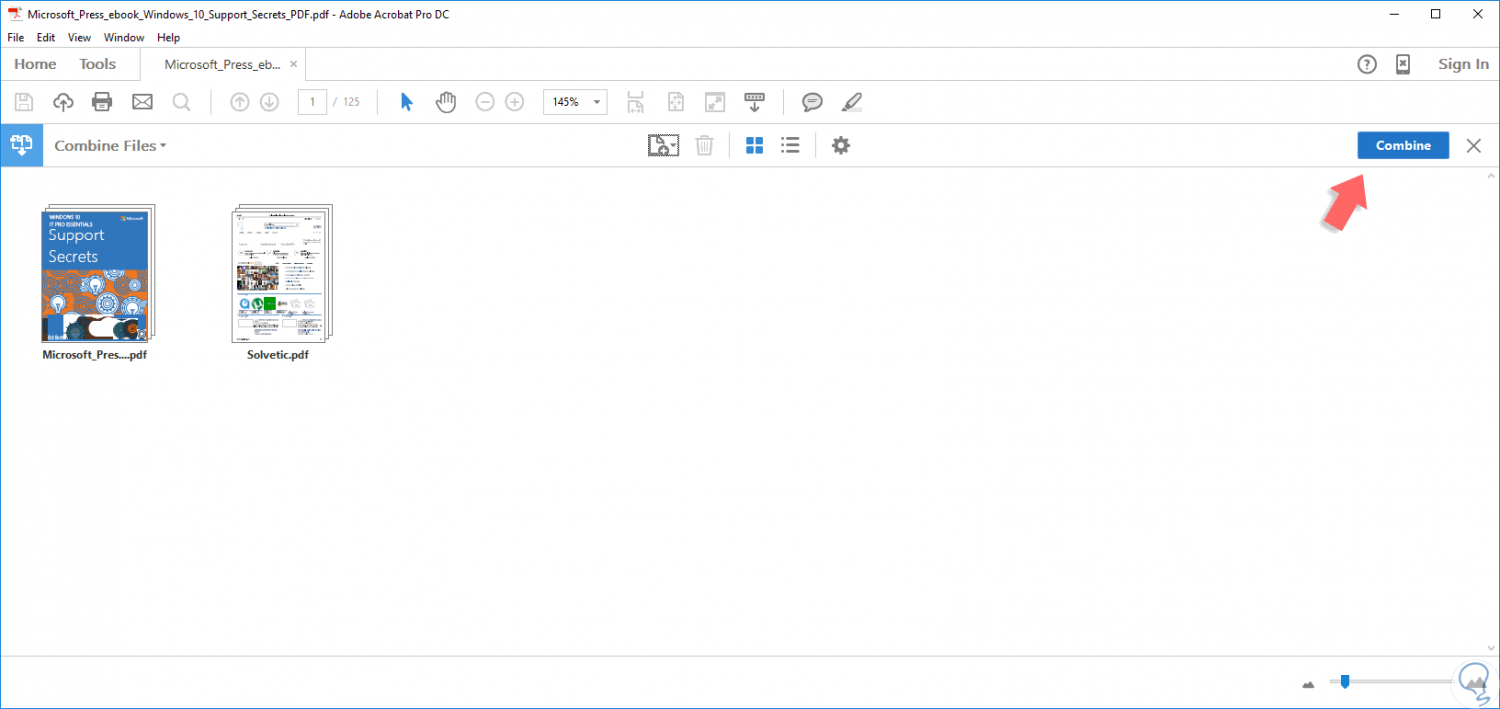Click the page number input field
Image resolution: width=1500 pixels, height=709 pixels.
[313, 102]
